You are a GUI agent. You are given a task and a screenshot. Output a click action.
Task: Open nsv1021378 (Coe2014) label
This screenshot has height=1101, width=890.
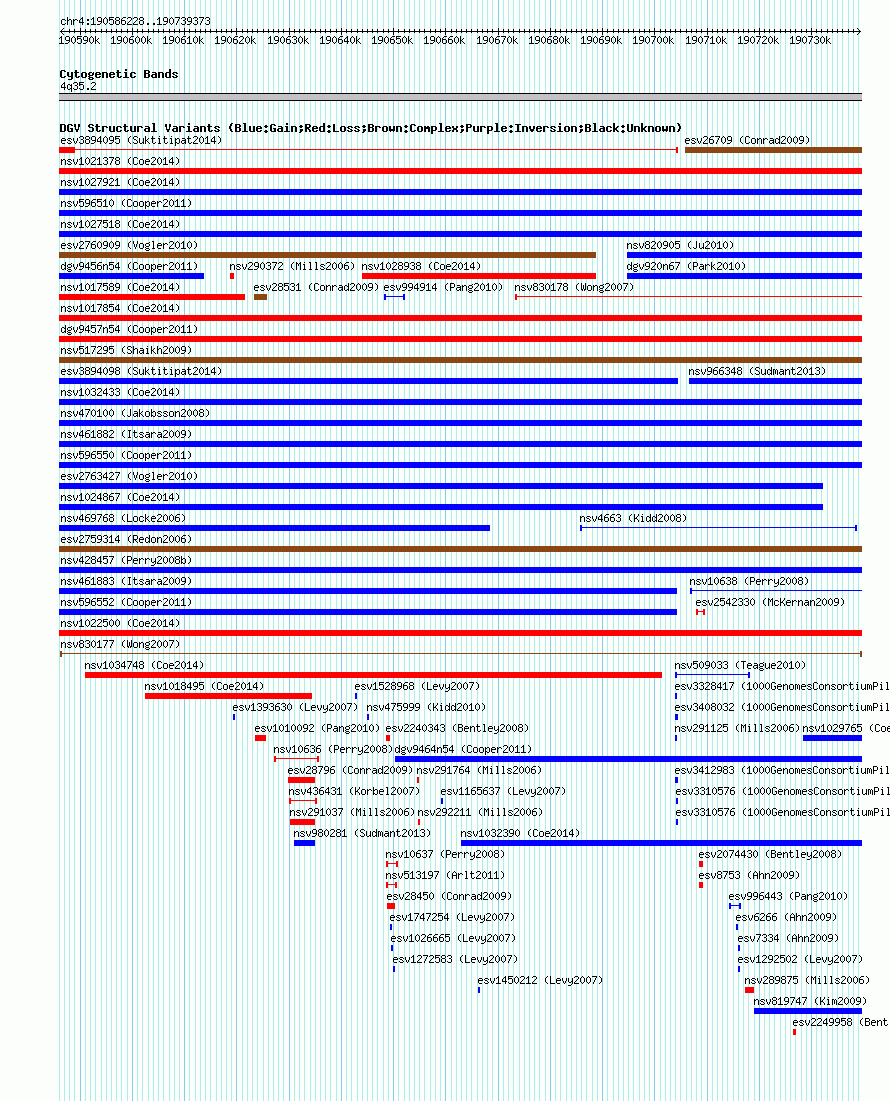120,161
